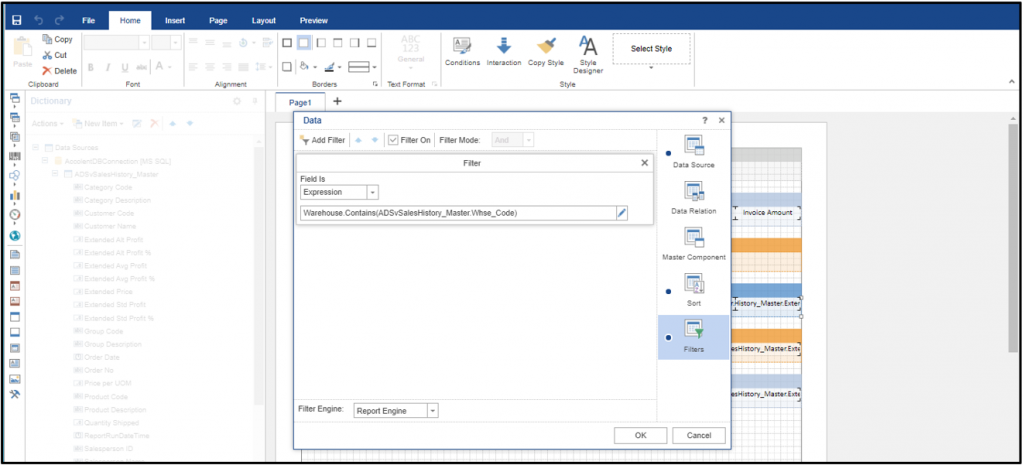The image size is (1024, 465).
Task: Collapse the ADSvSalesHistory_Master tree node
Action: pos(56,174)
